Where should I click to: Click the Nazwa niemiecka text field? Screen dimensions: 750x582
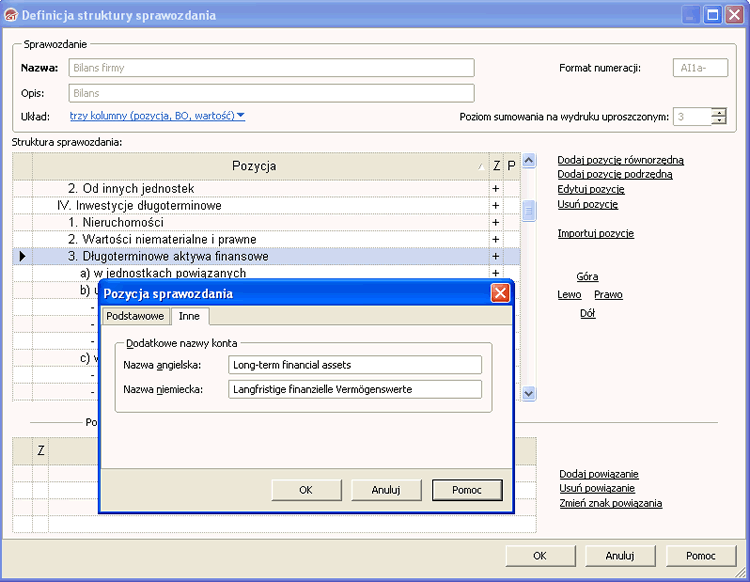[x=354, y=389]
